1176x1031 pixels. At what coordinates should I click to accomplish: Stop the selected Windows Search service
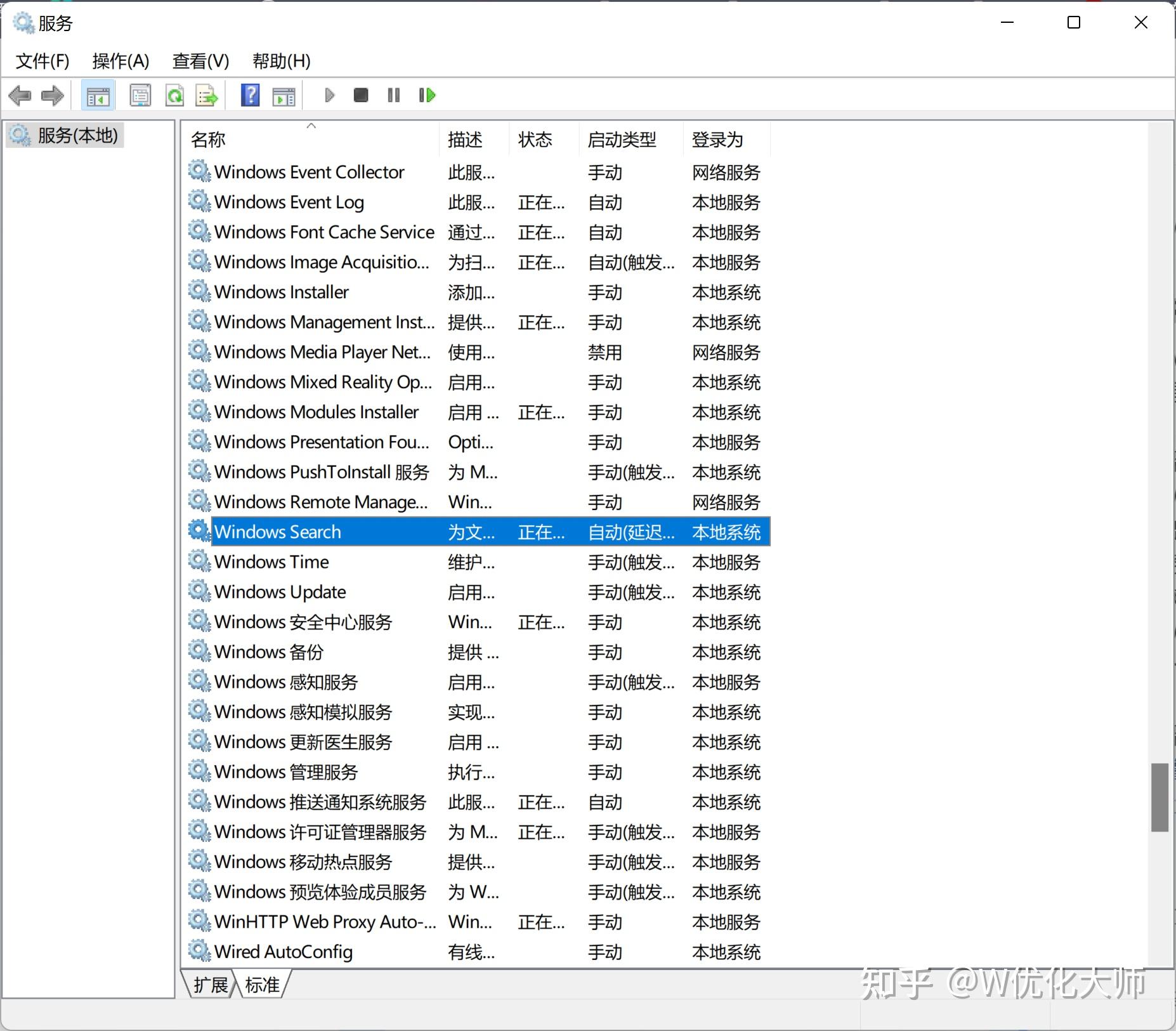360,95
